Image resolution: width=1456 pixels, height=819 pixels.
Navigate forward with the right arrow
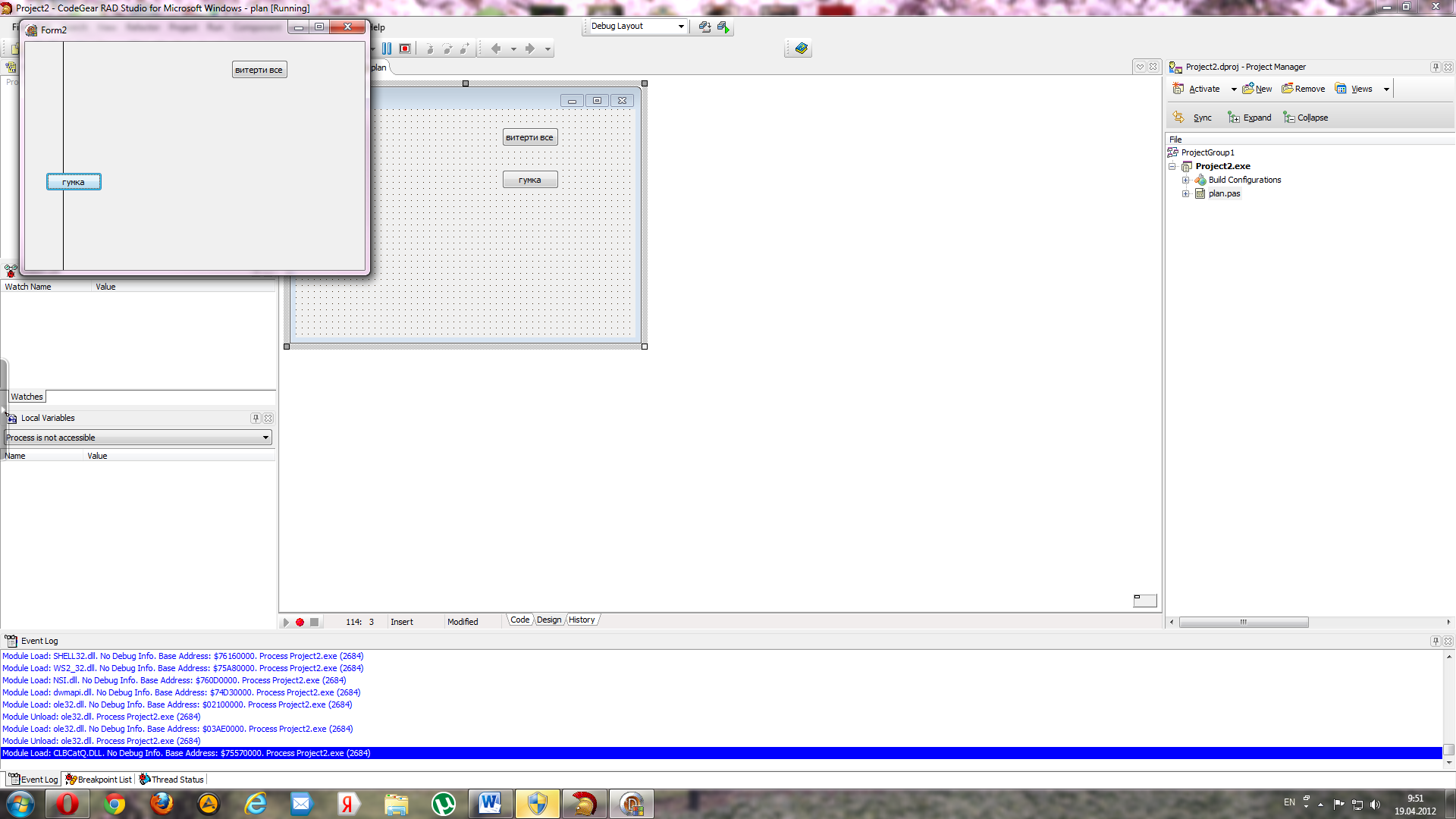point(530,49)
